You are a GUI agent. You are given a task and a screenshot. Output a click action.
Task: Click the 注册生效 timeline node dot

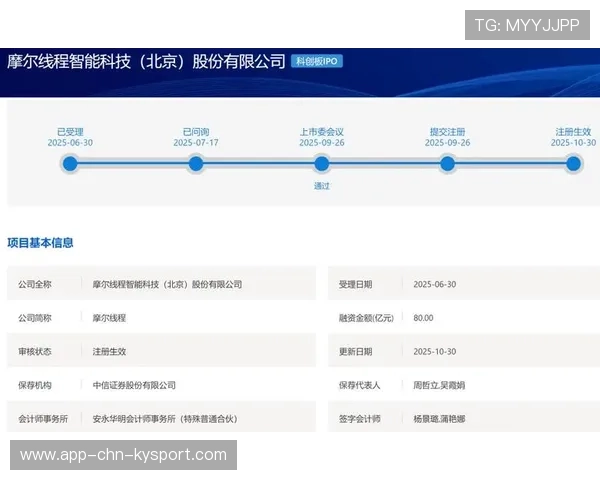[x=573, y=164]
